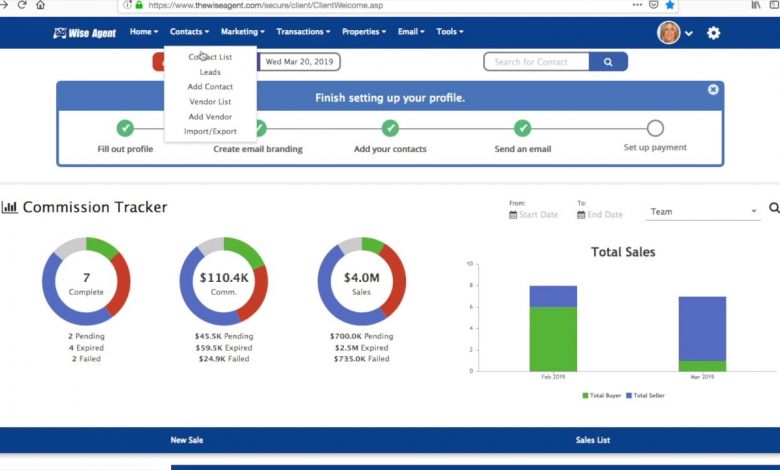The width and height of the screenshot is (780, 470).
Task: Click the Feb 2019 green buyer bar
Action: [x=553, y=339]
